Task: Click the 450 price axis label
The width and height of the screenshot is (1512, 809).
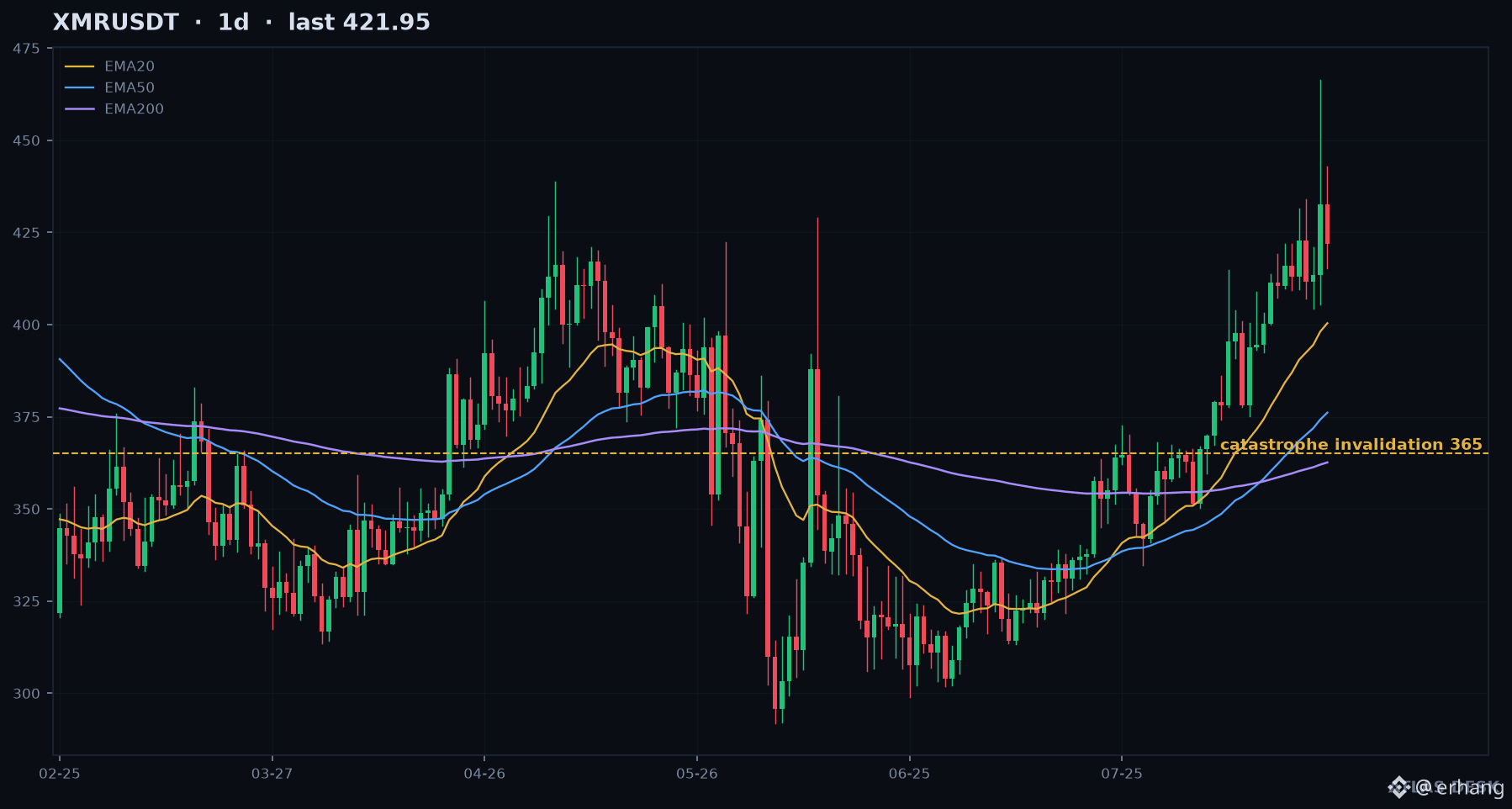Action: [x=26, y=140]
